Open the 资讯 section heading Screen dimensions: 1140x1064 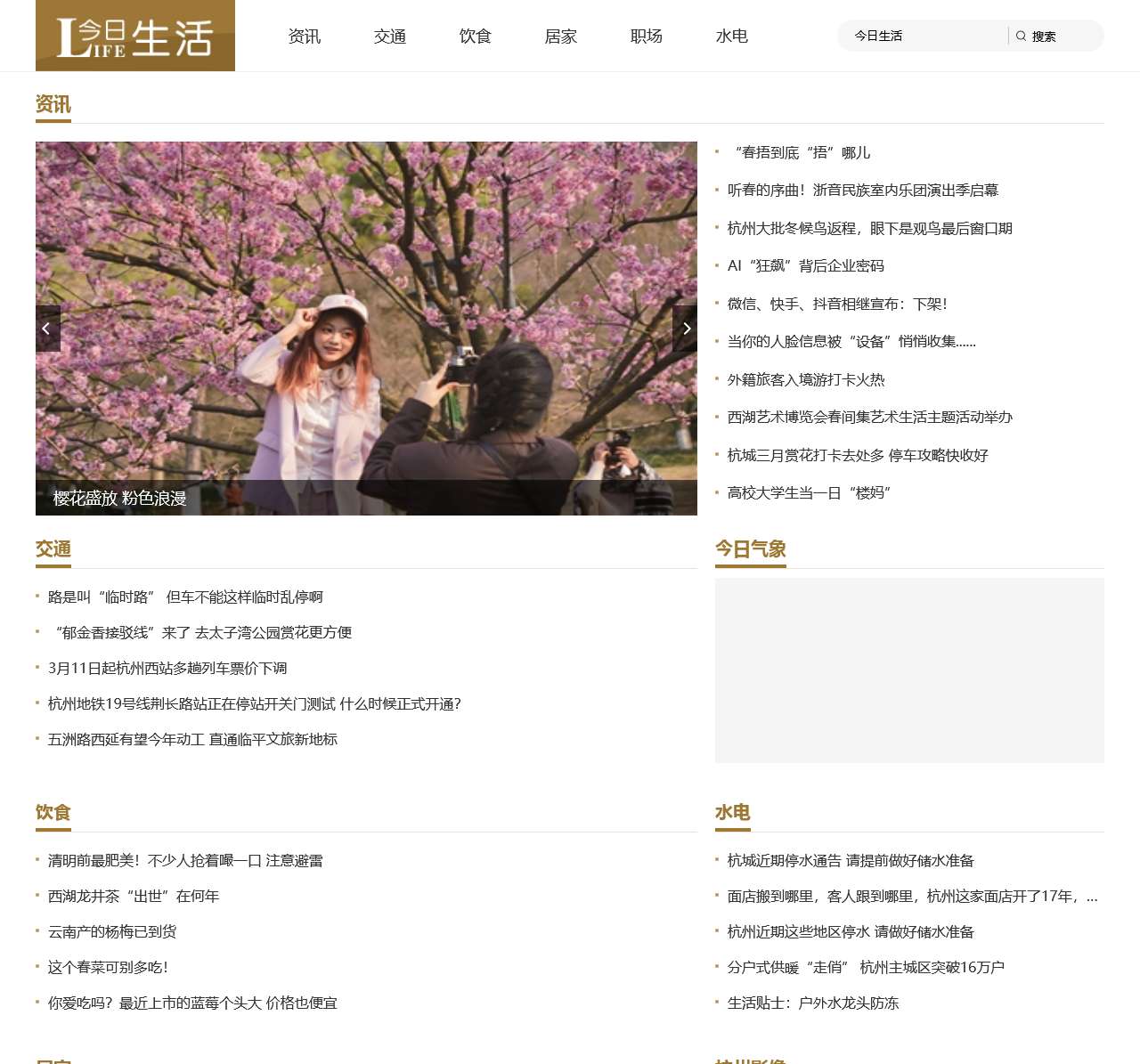(x=53, y=104)
